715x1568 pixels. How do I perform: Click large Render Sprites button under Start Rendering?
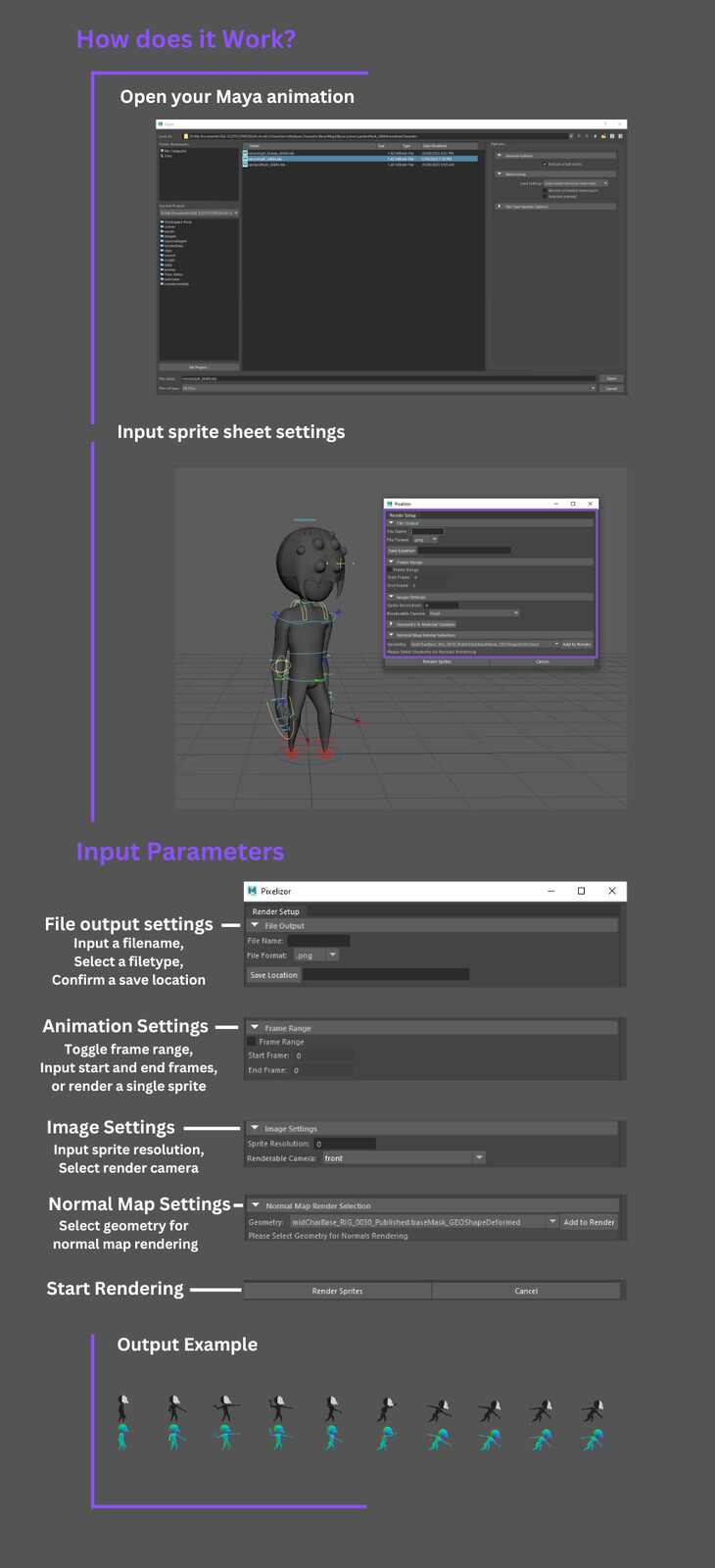[x=337, y=1291]
